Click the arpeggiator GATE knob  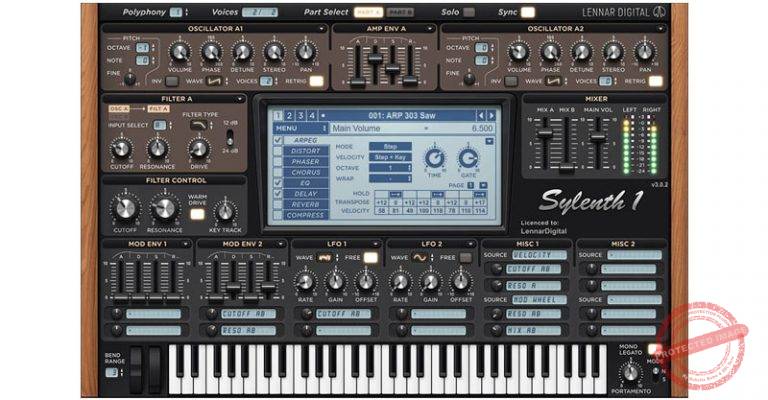(x=468, y=158)
